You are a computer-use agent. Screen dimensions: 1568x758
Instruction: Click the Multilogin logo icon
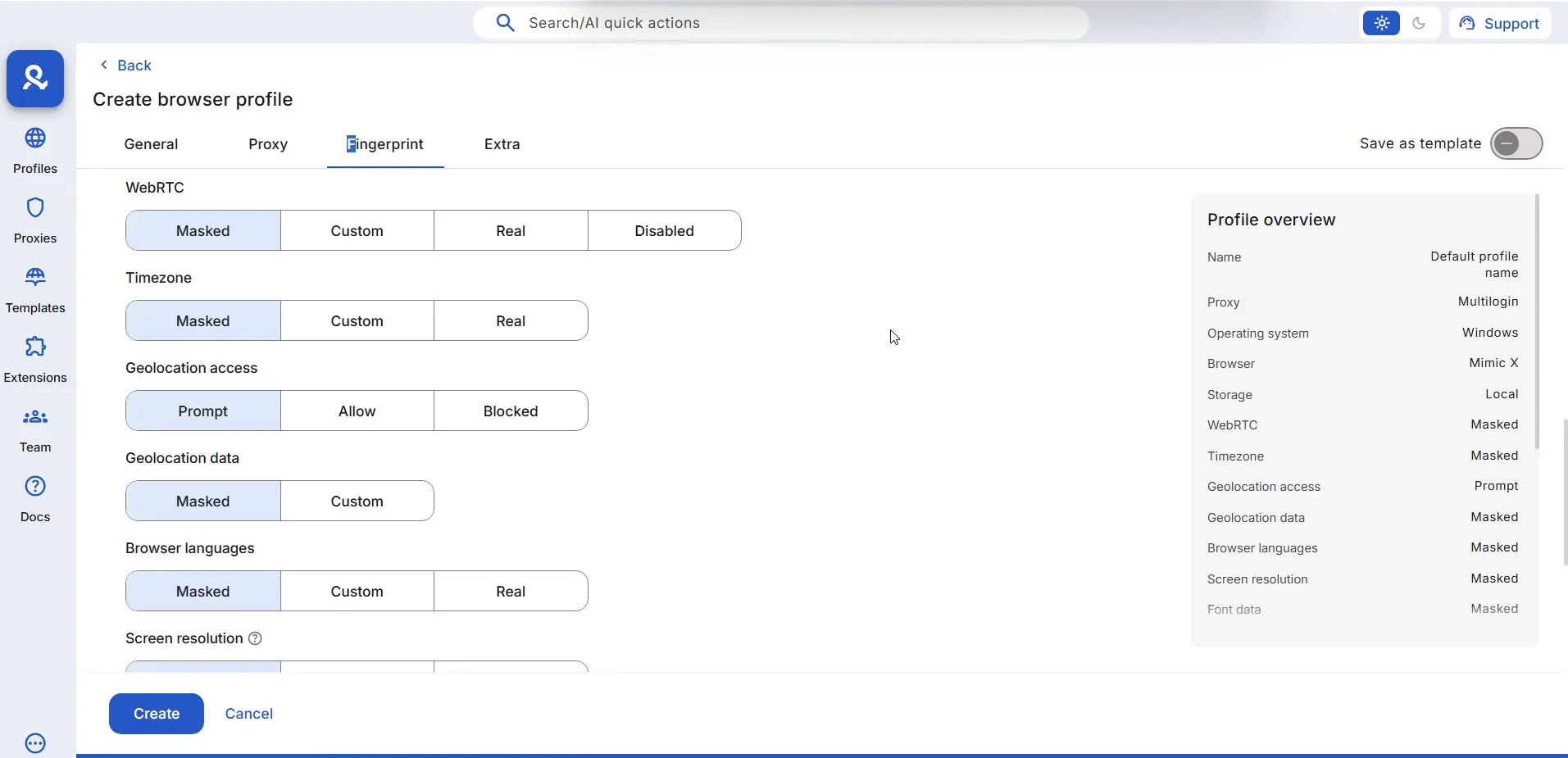[x=35, y=79]
